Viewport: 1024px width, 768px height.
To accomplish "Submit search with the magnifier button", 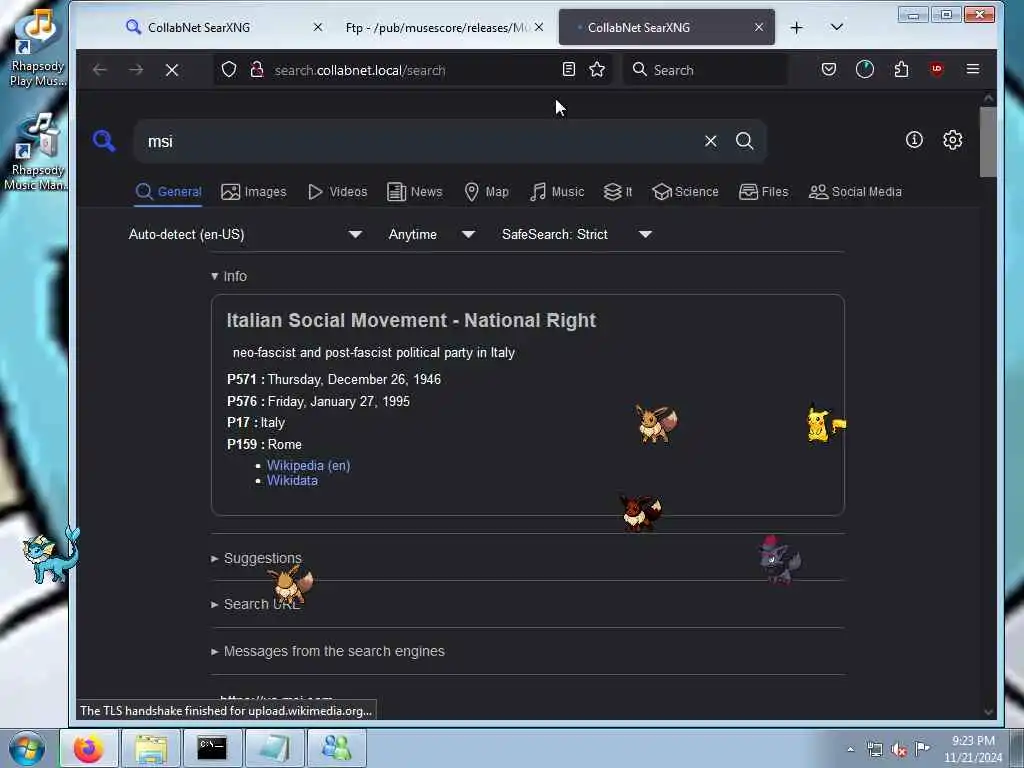I will pyautogui.click(x=744, y=141).
